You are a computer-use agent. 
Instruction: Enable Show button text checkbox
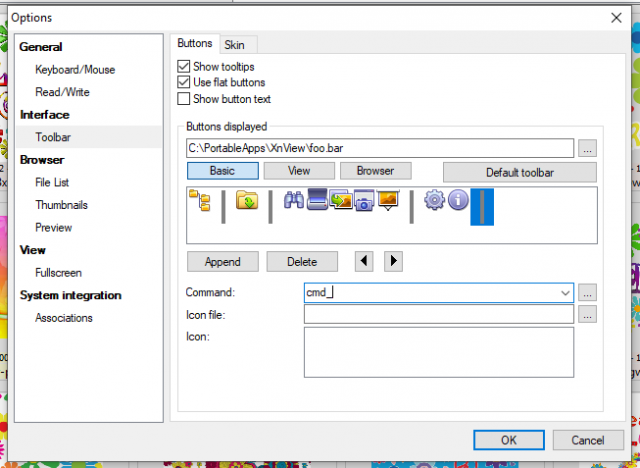[184, 99]
